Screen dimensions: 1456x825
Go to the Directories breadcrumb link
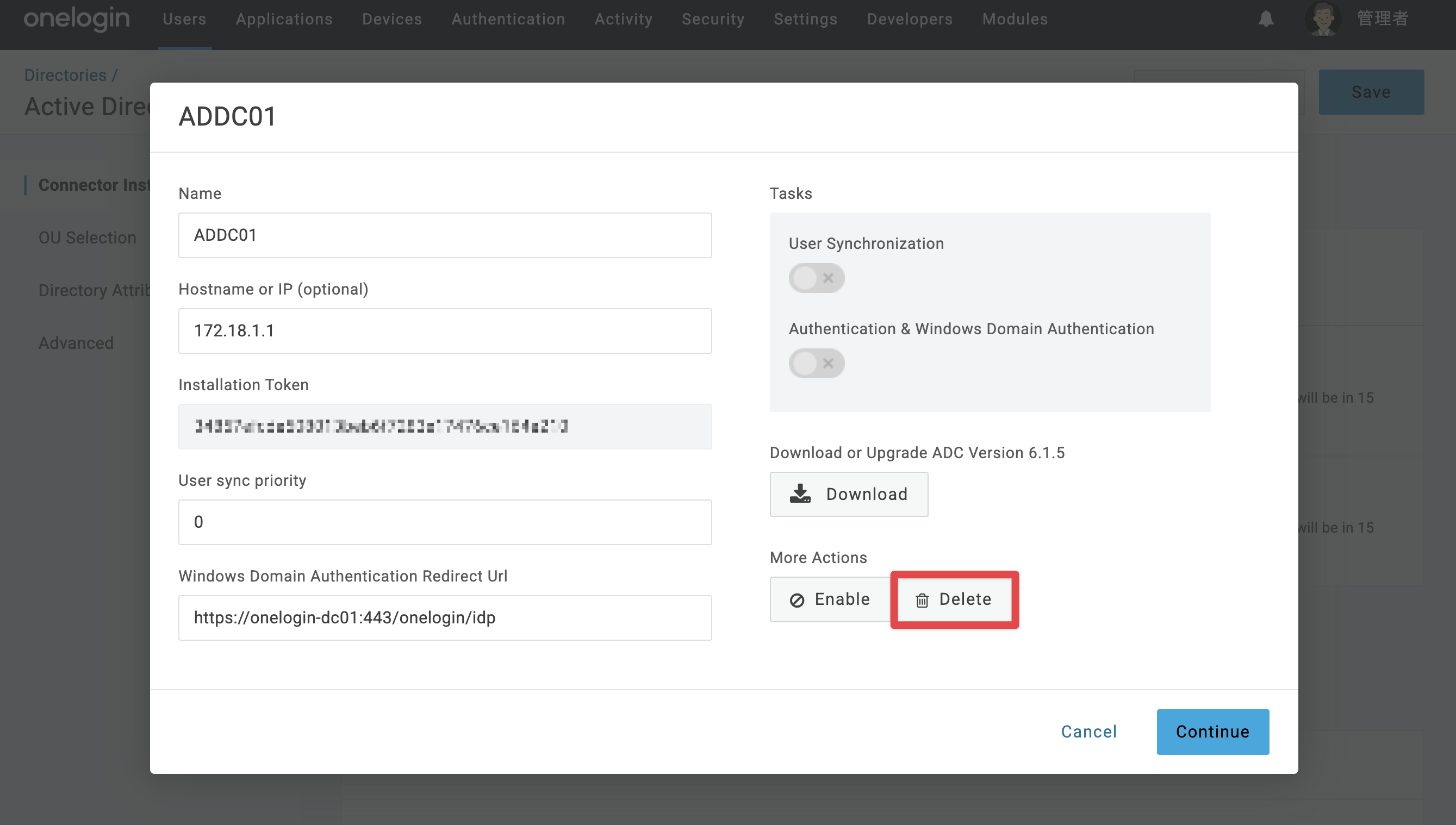65,76
